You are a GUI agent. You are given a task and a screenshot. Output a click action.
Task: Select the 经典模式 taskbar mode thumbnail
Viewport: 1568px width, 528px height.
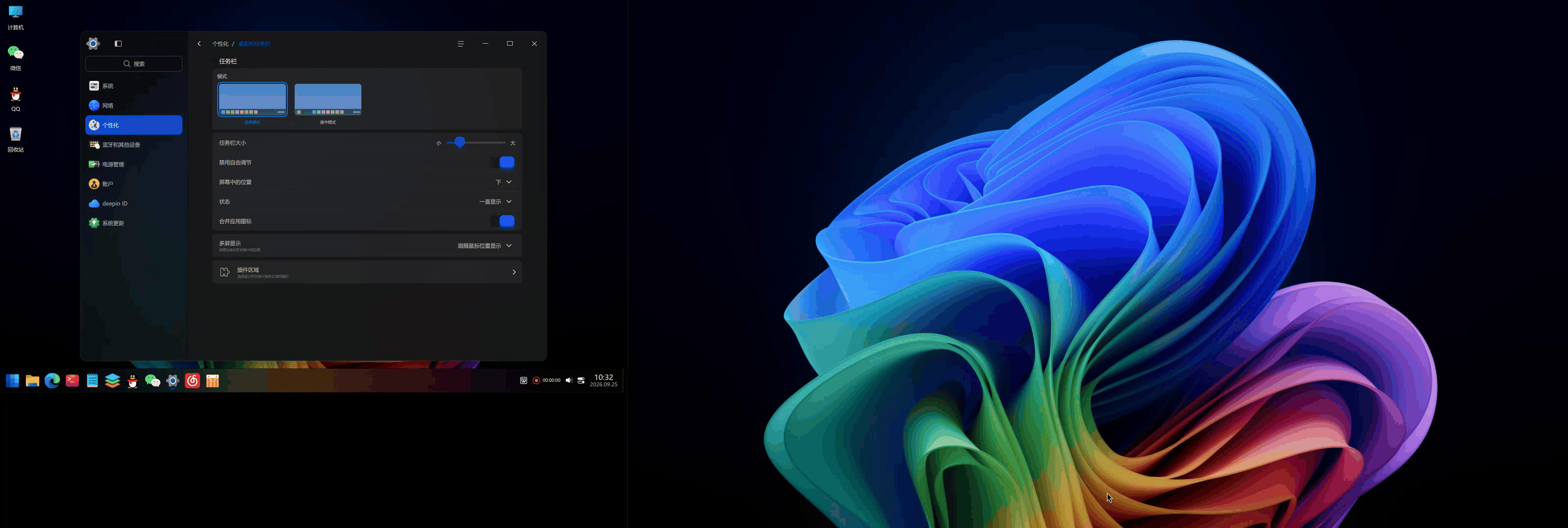[x=253, y=99]
